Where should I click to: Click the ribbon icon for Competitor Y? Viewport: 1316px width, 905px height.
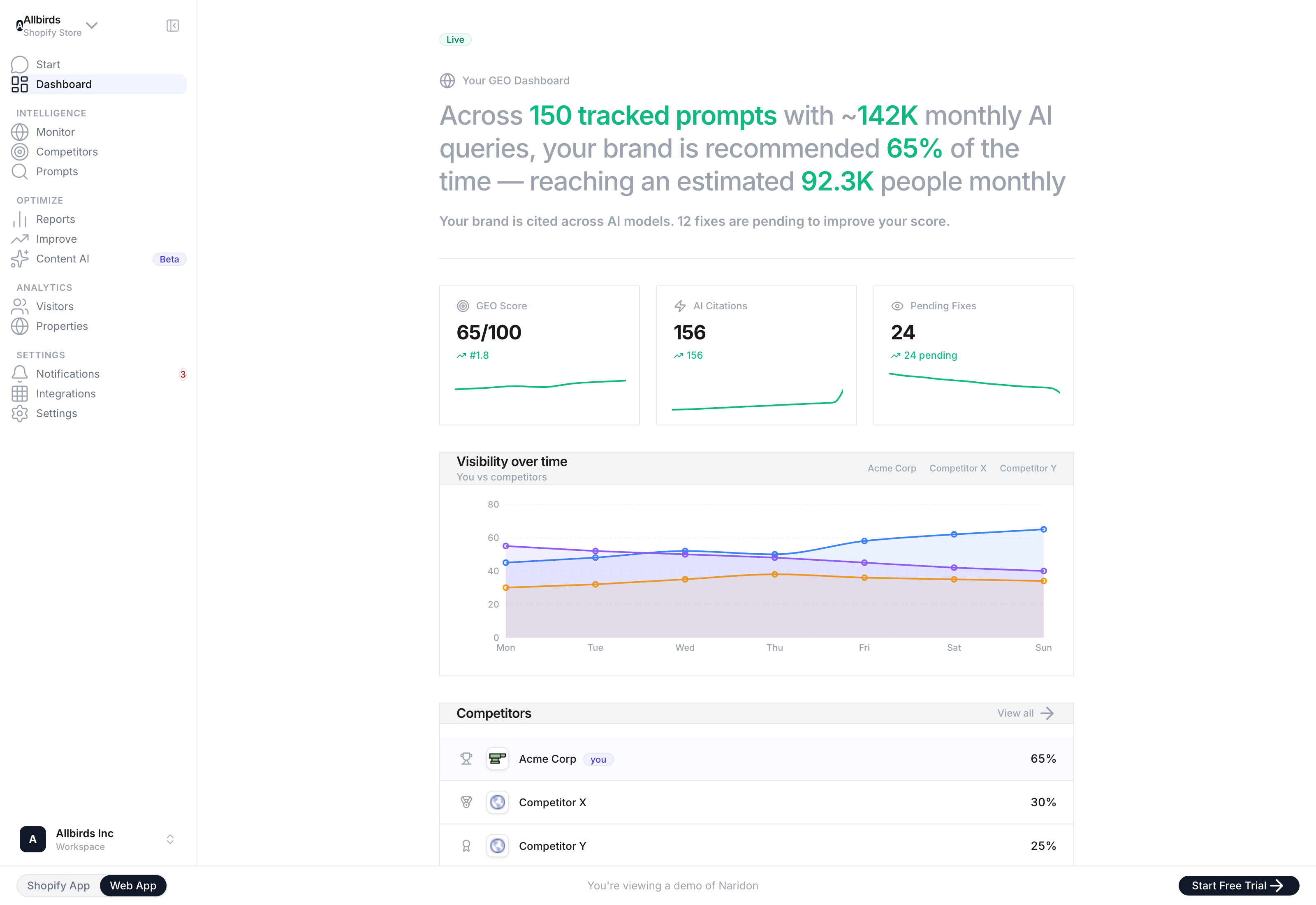click(x=466, y=846)
